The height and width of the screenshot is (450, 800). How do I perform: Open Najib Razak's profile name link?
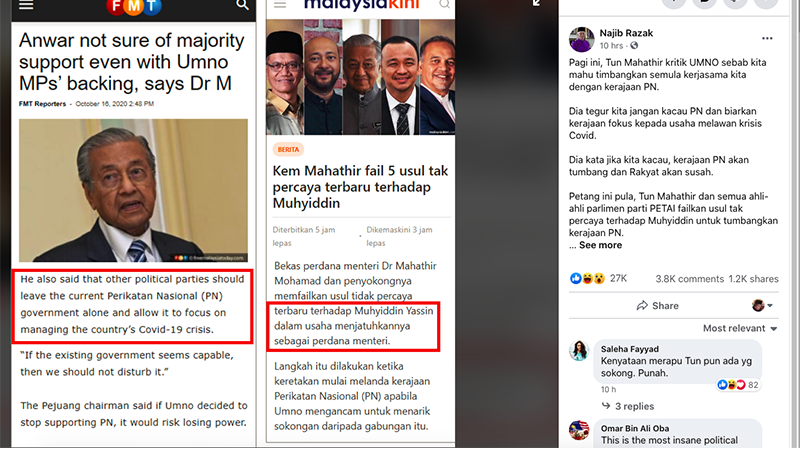[x=626, y=33]
